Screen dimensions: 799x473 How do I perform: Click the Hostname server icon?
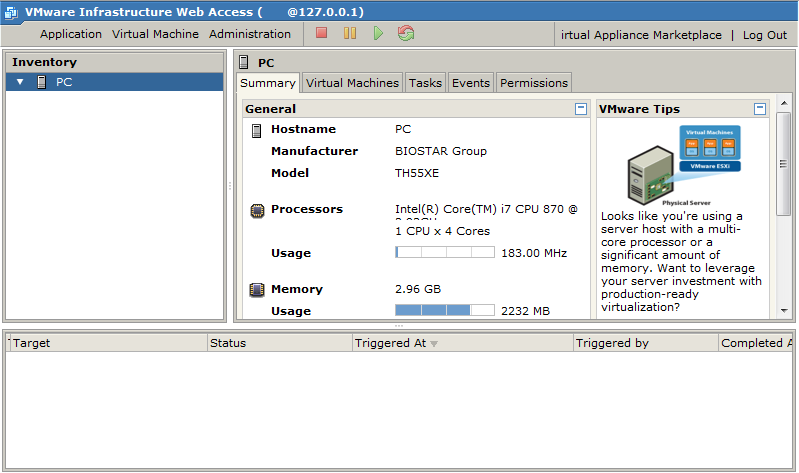click(257, 130)
